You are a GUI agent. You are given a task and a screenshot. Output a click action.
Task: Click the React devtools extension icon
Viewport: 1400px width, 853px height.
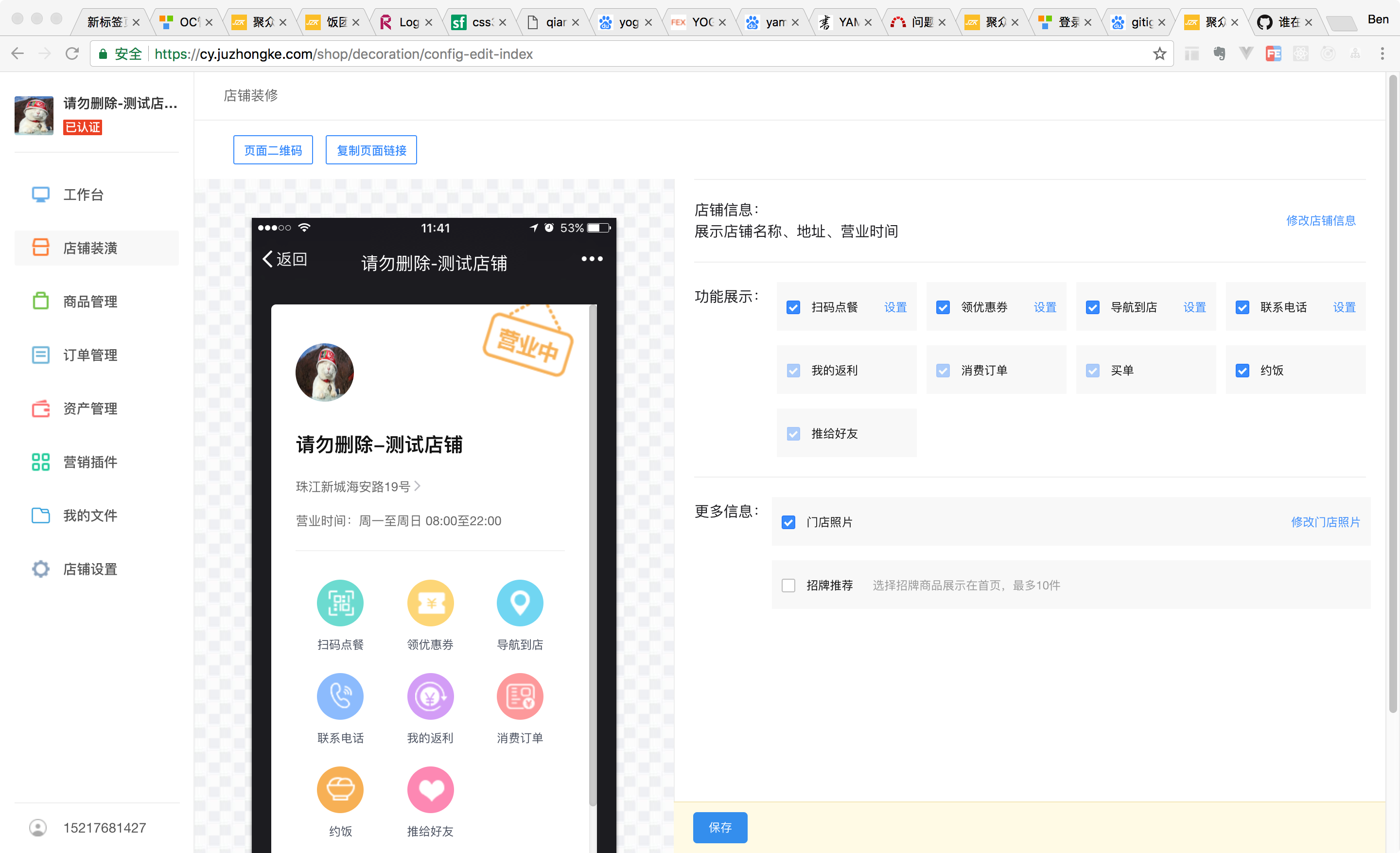coord(1300,53)
